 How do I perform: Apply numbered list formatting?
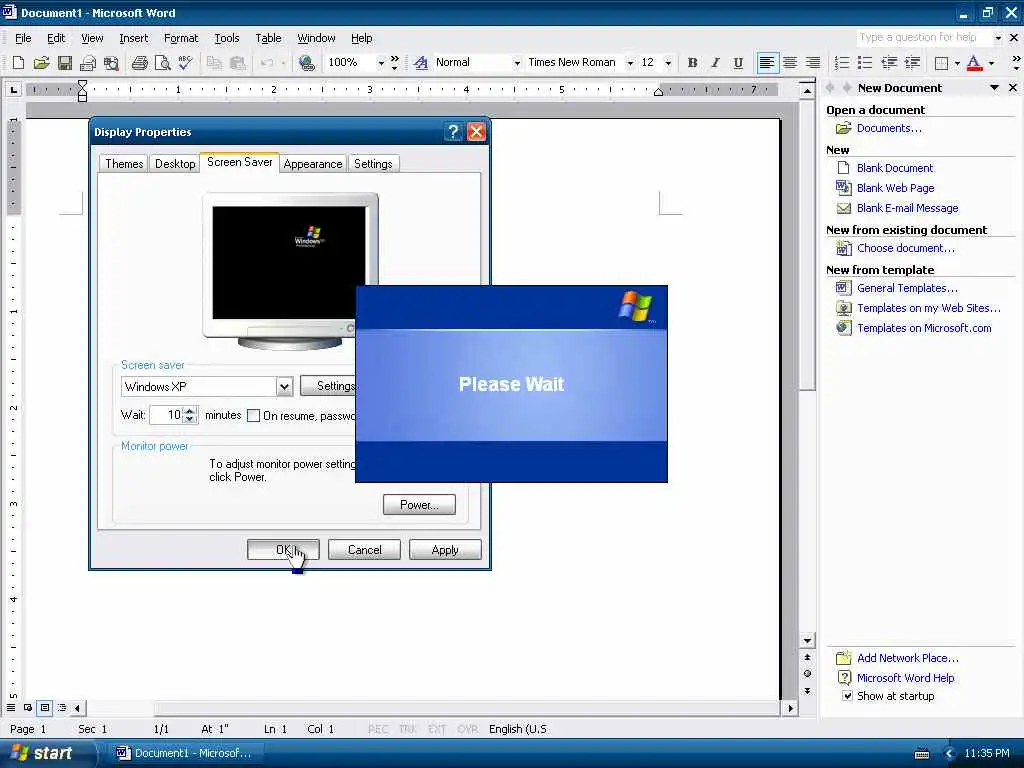coord(842,63)
